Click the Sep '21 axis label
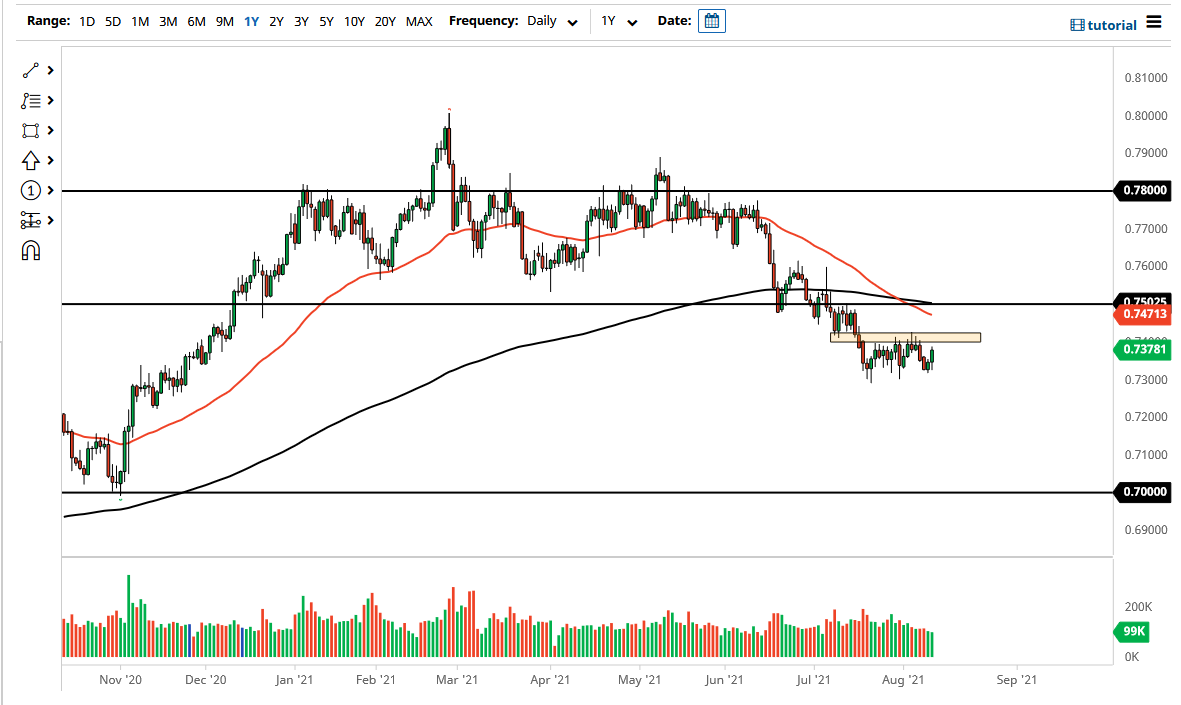 point(1016,679)
